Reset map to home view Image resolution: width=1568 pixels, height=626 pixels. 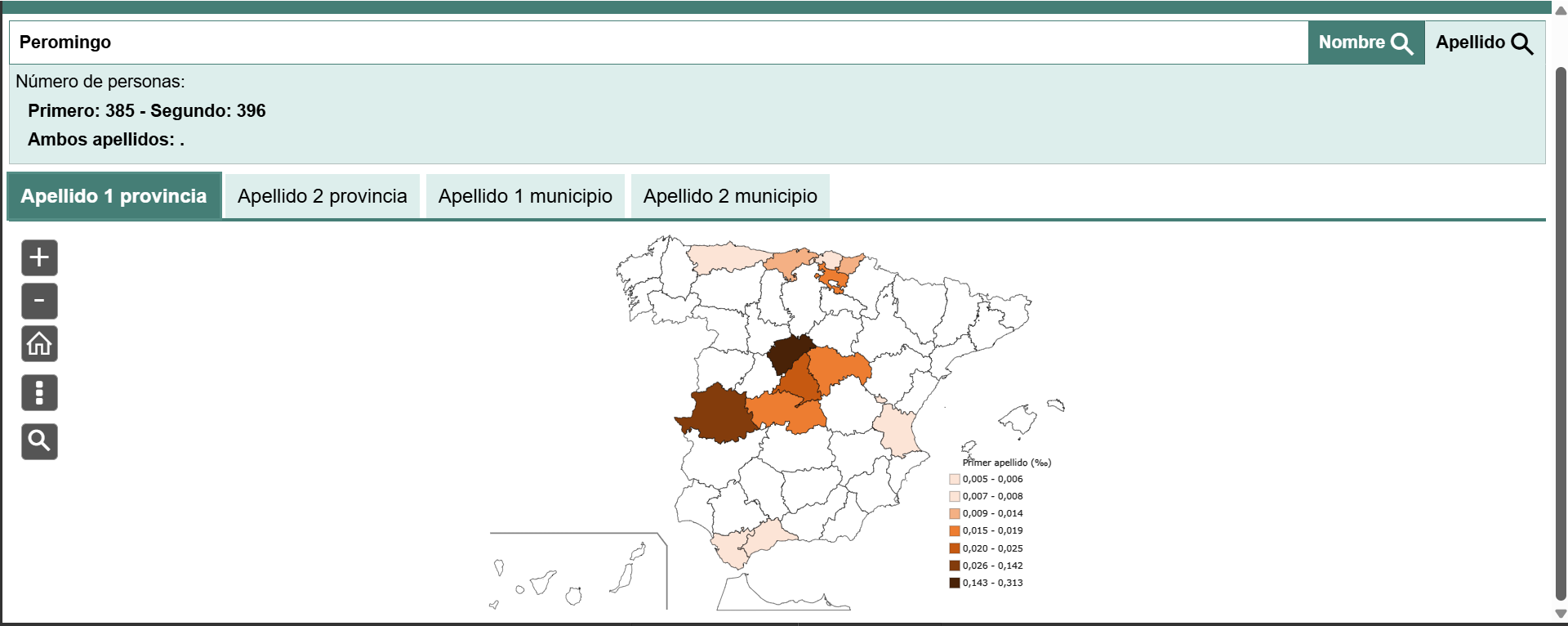click(39, 344)
